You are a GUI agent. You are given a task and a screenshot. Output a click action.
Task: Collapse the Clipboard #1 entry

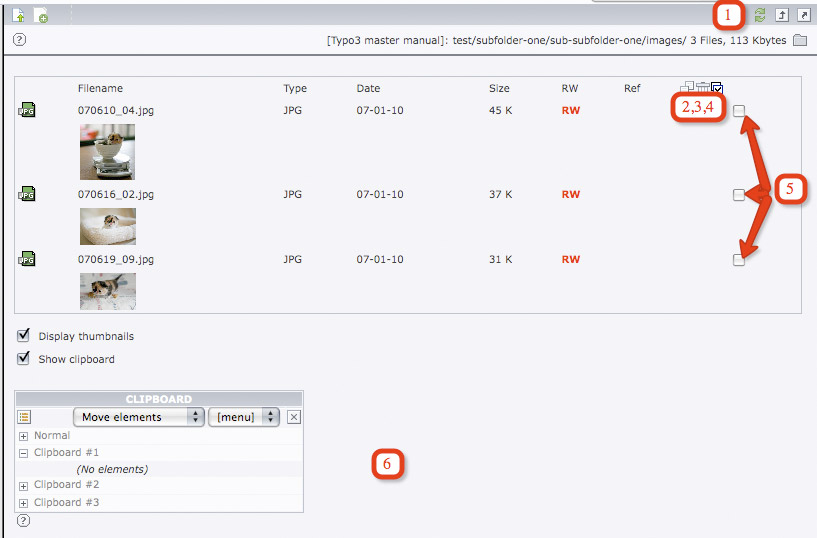click(23, 453)
